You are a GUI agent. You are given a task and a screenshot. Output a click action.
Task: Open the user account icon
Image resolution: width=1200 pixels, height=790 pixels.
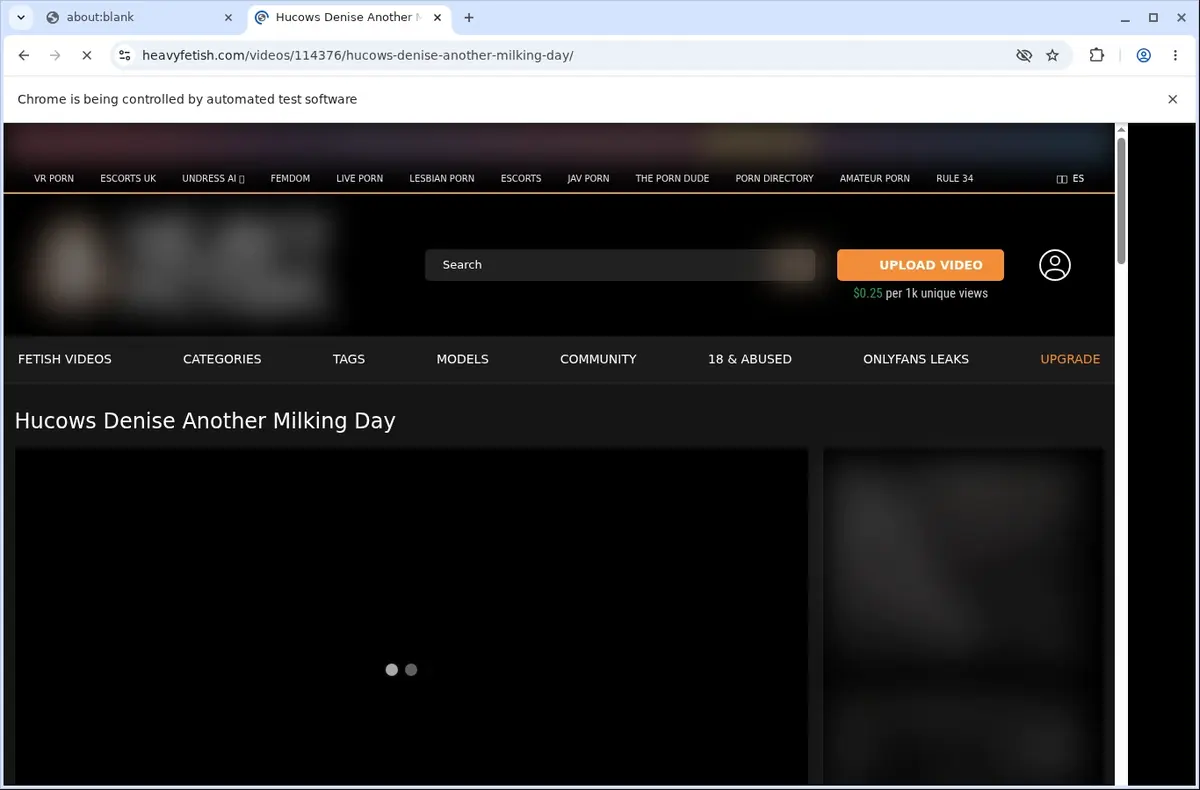click(x=1055, y=265)
